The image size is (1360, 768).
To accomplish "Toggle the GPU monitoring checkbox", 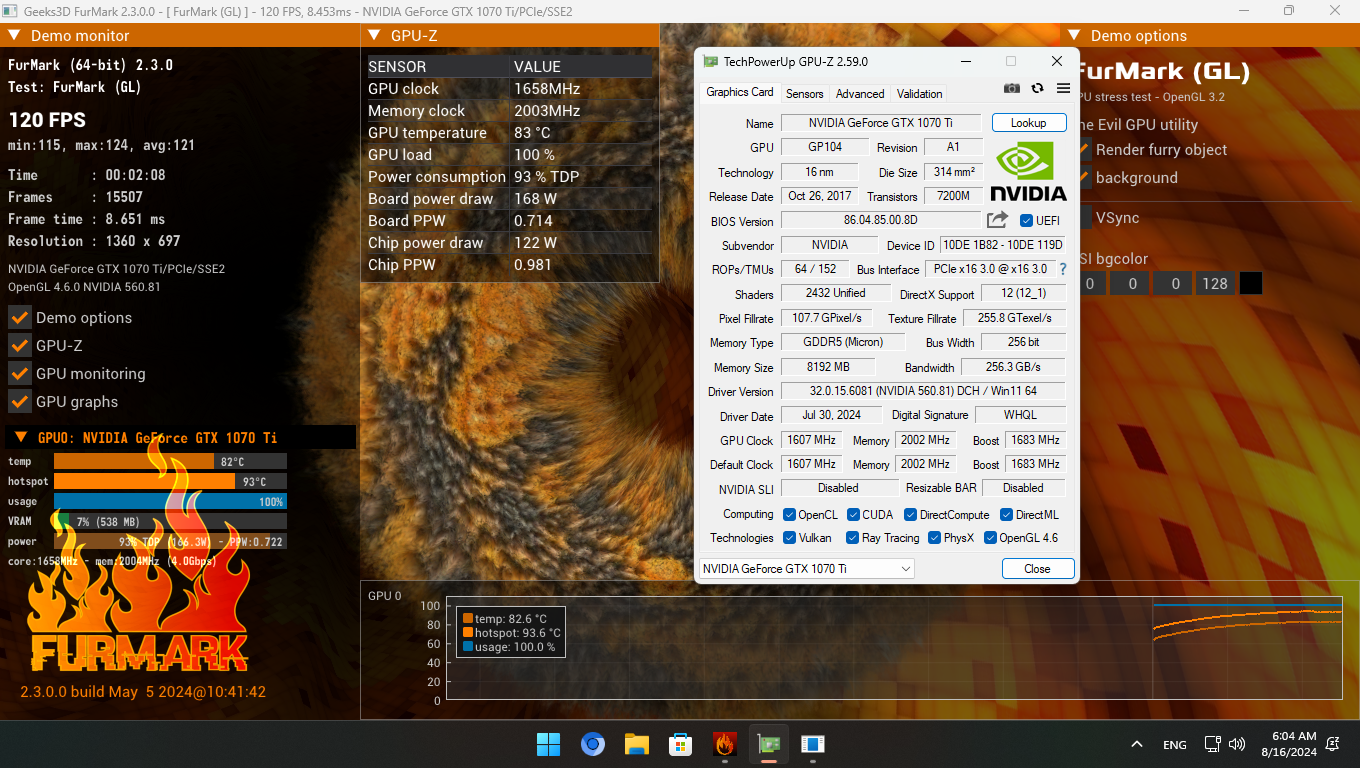I will click(19, 374).
